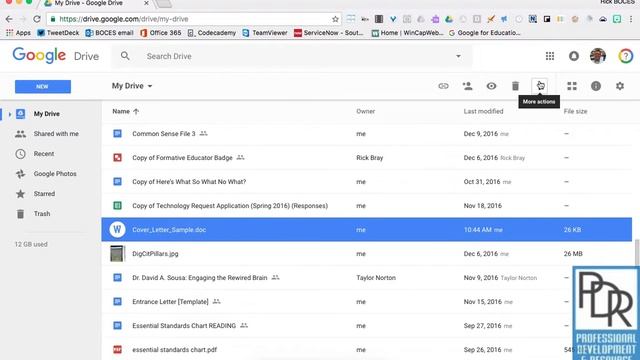Open Google for Education bookmark
The image size is (640, 360).
484,33
